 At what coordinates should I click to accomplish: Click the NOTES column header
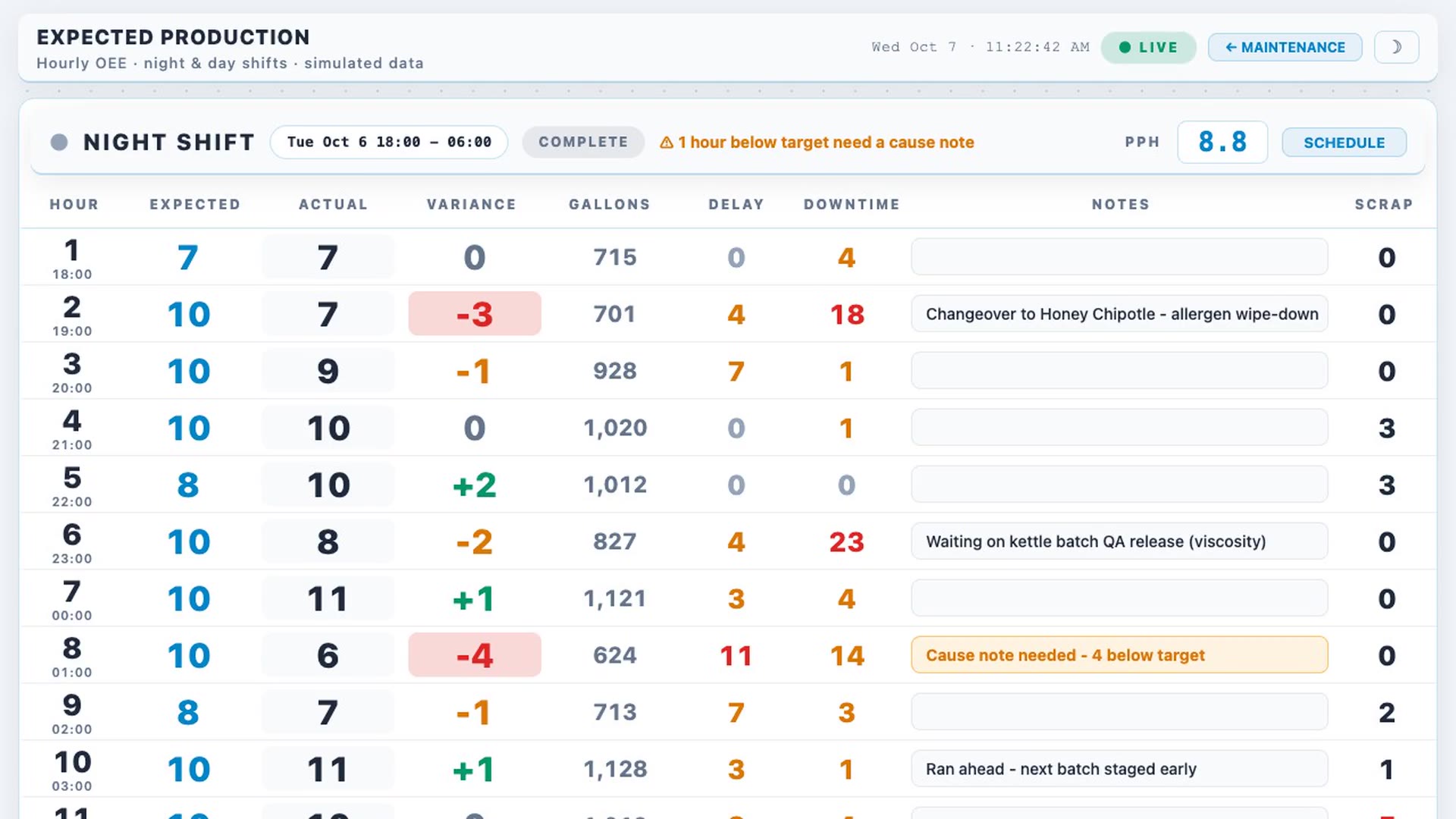click(x=1121, y=205)
